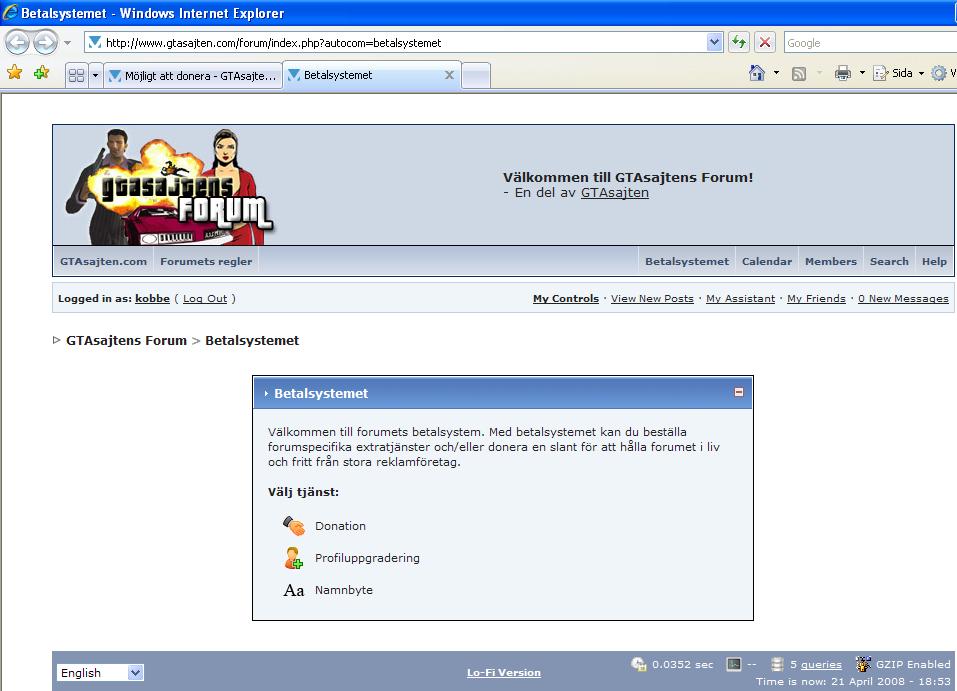Click the Donation hand icon
957x691 pixels.
pos(294,526)
